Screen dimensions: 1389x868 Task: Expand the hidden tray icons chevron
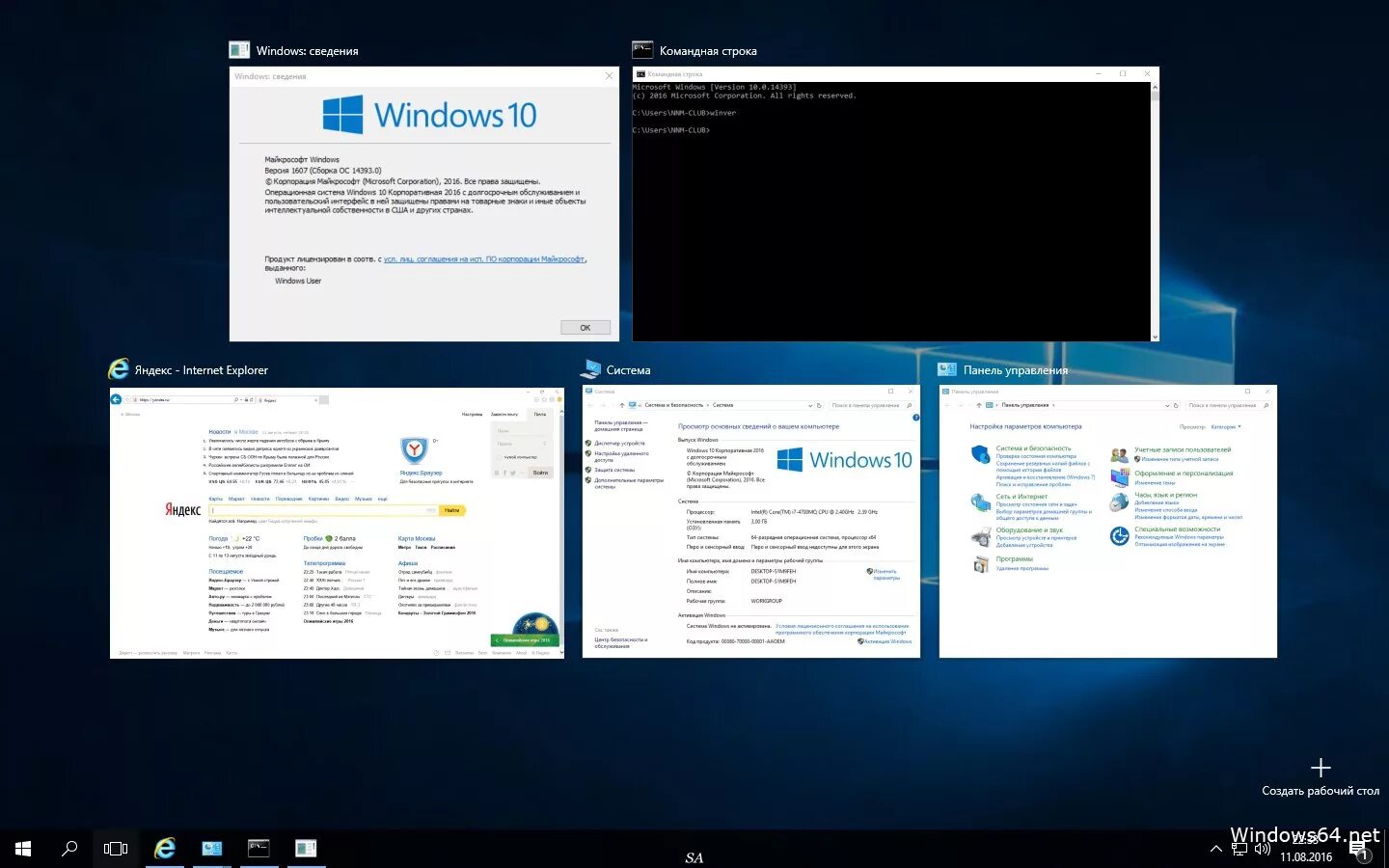tap(1216, 849)
